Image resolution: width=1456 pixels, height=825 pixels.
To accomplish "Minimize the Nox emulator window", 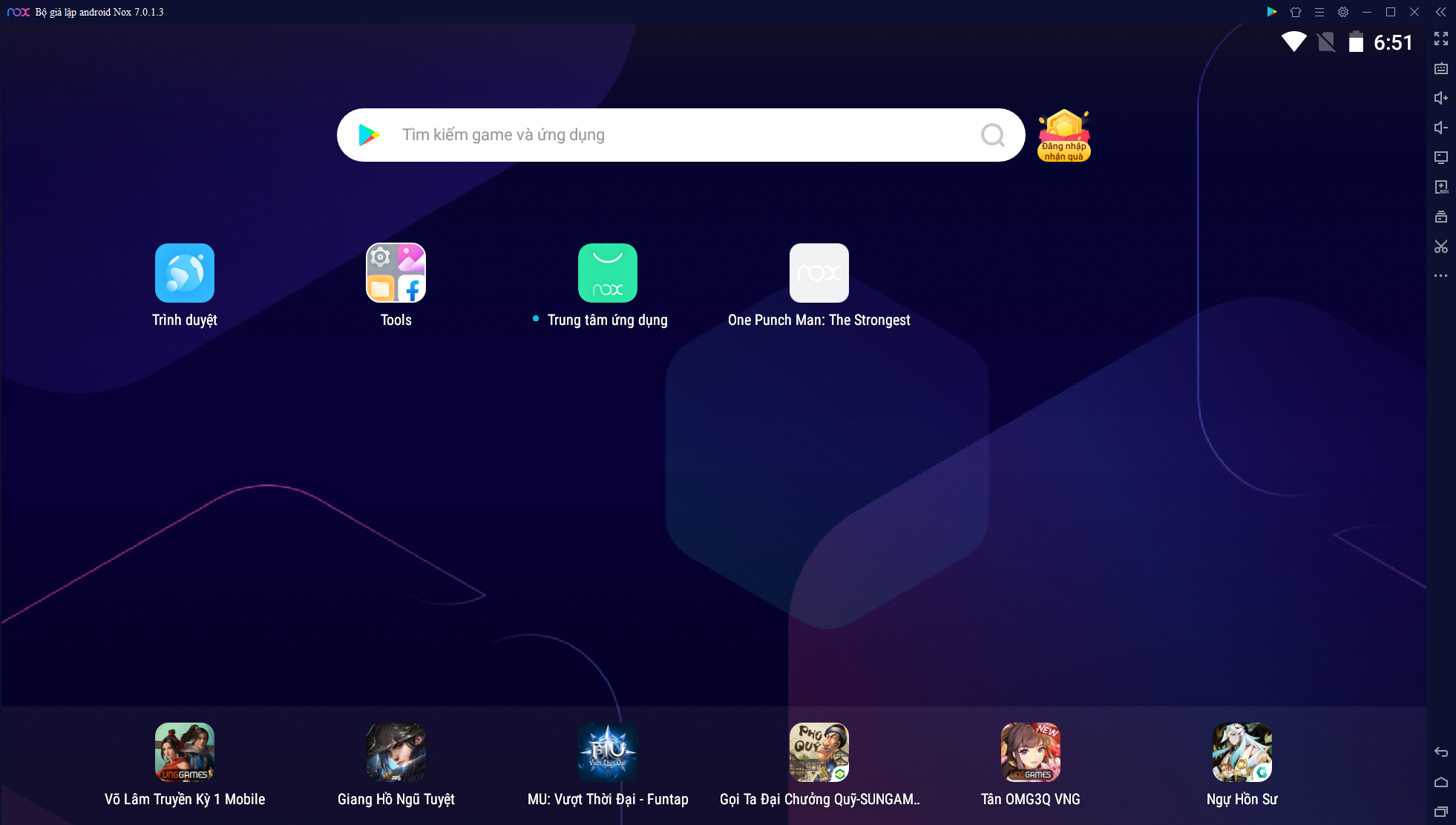I will pos(1367,12).
